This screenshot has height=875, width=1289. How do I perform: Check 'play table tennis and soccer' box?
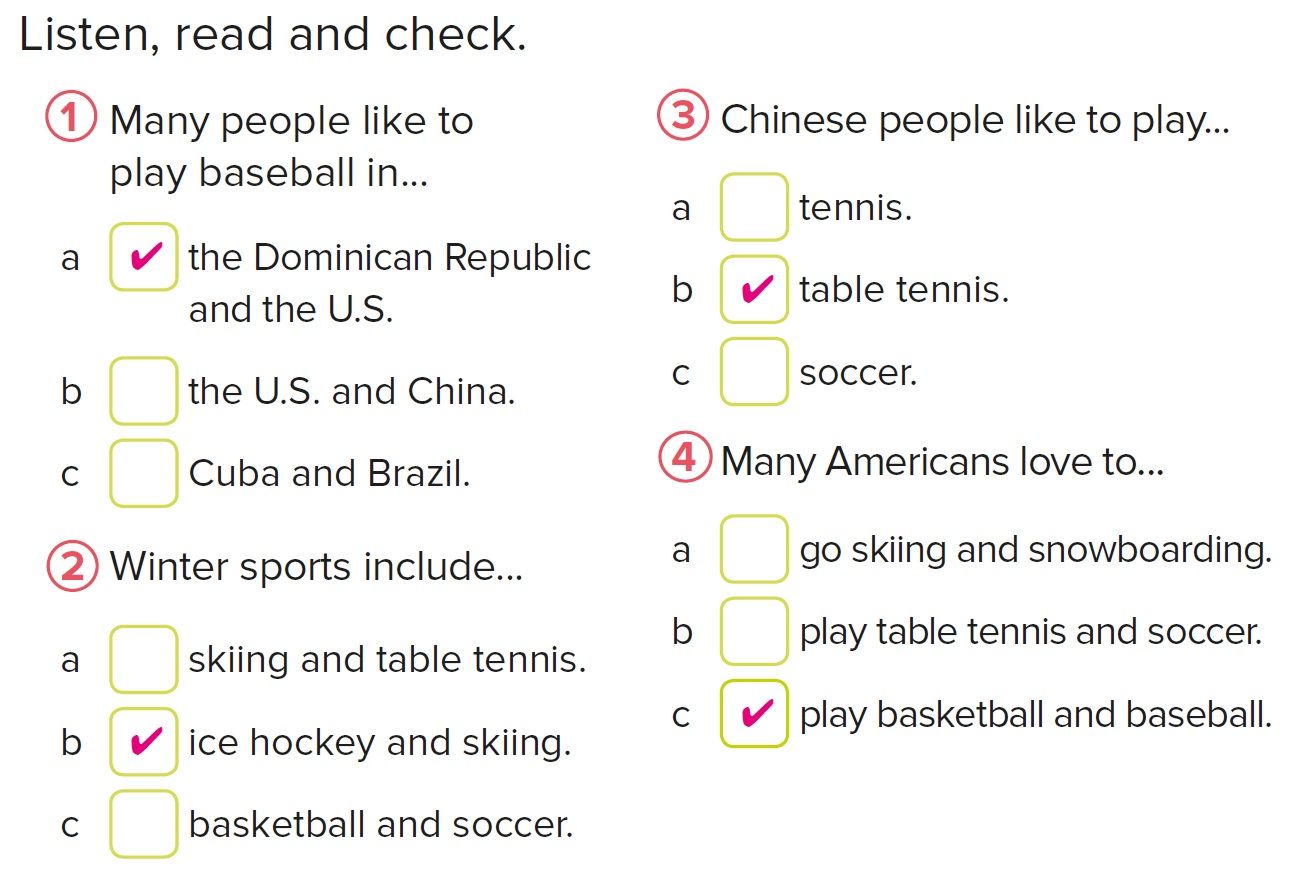coord(754,631)
